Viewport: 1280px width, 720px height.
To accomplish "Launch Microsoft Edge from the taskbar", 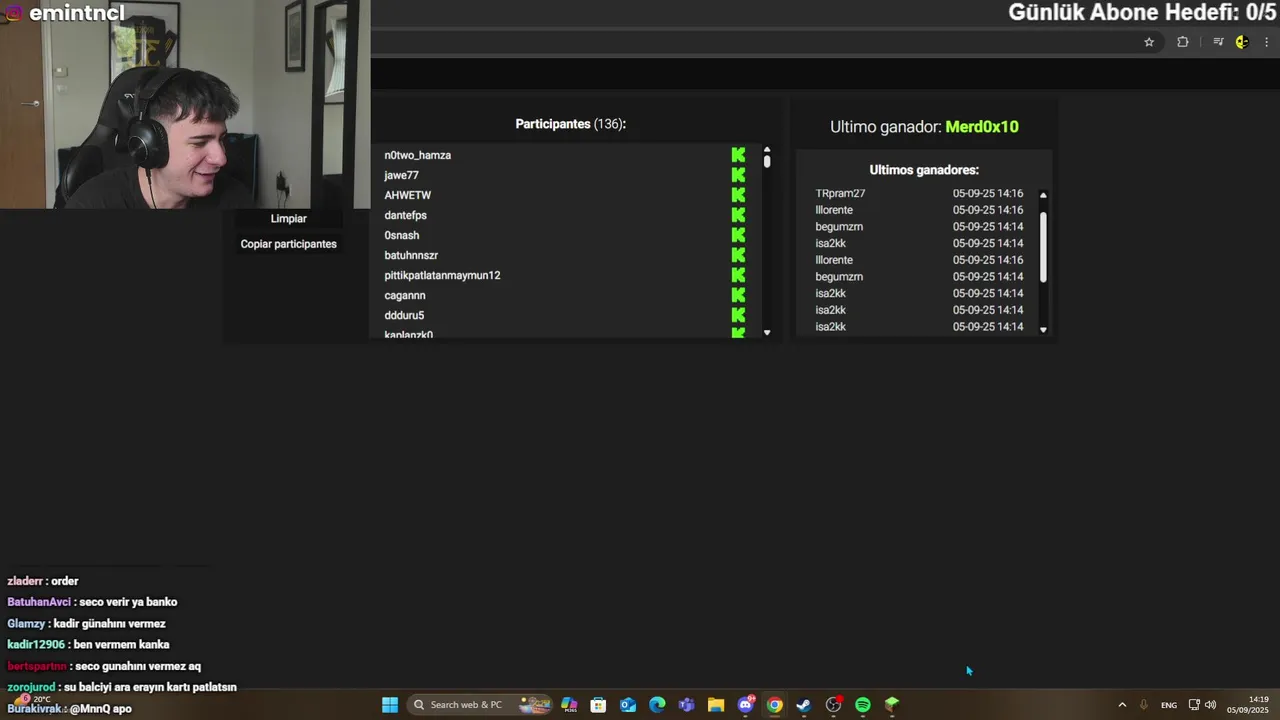I will tap(657, 705).
